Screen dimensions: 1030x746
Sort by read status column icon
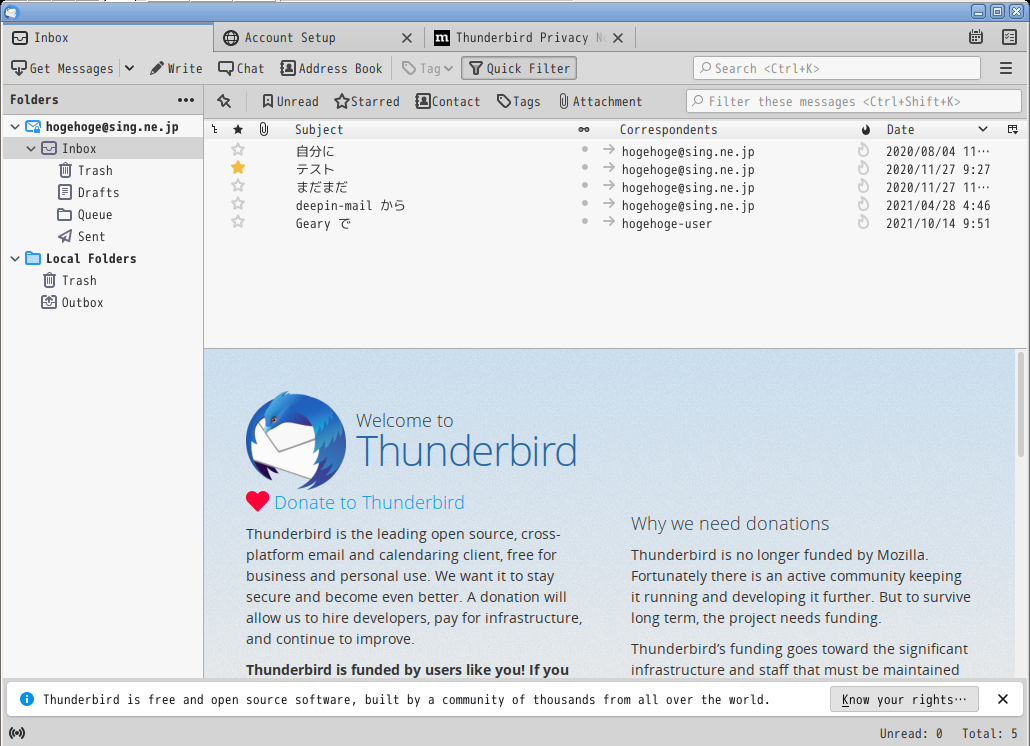(x=583, y=129)
